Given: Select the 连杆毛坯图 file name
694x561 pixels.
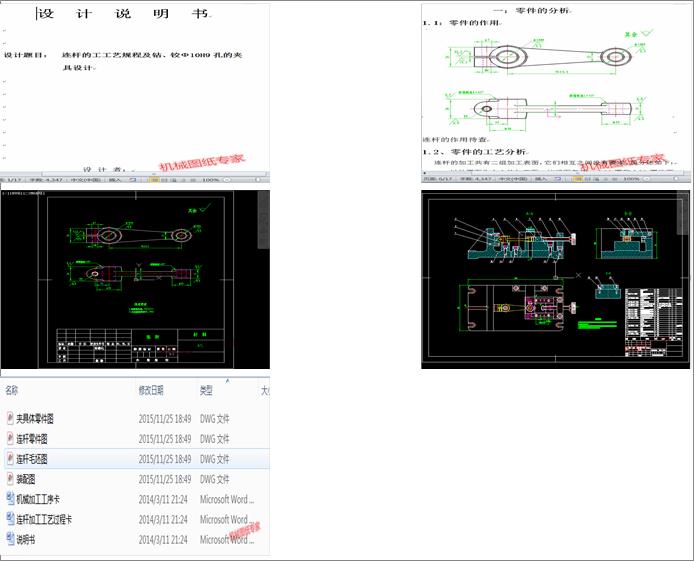Looking at the screenshot, I should coord(31,459).
